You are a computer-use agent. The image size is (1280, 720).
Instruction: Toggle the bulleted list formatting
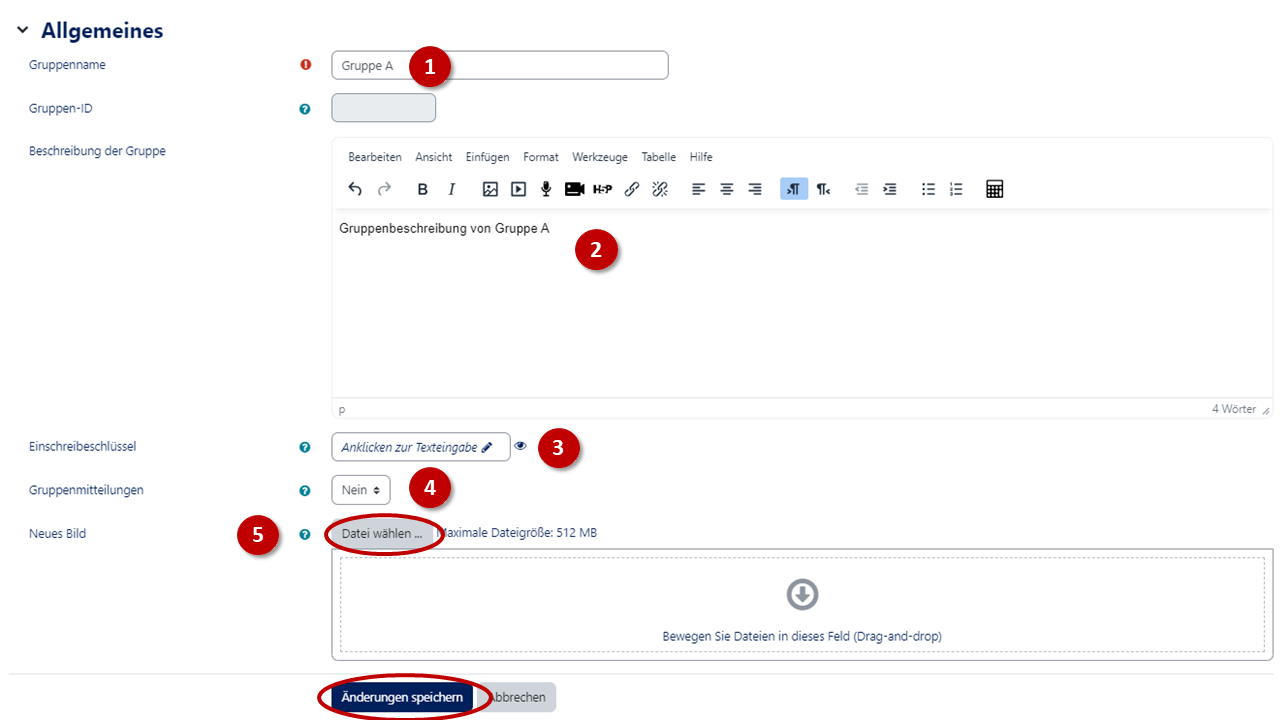pyautogui.click(x=928, y=189)
